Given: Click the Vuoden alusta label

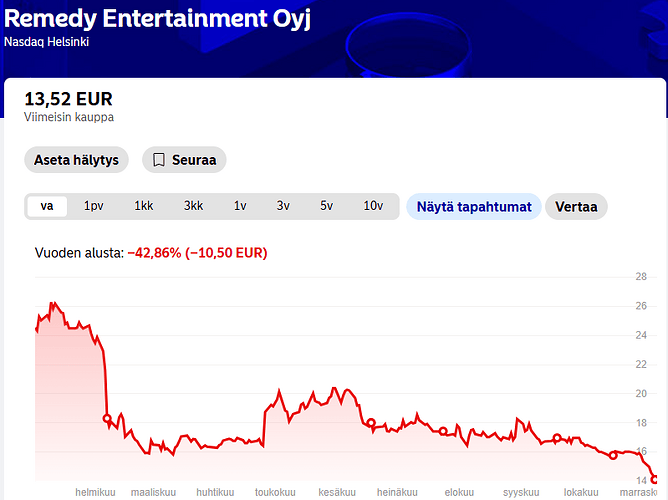Looking at the screenshot, I should click(79, 253).
